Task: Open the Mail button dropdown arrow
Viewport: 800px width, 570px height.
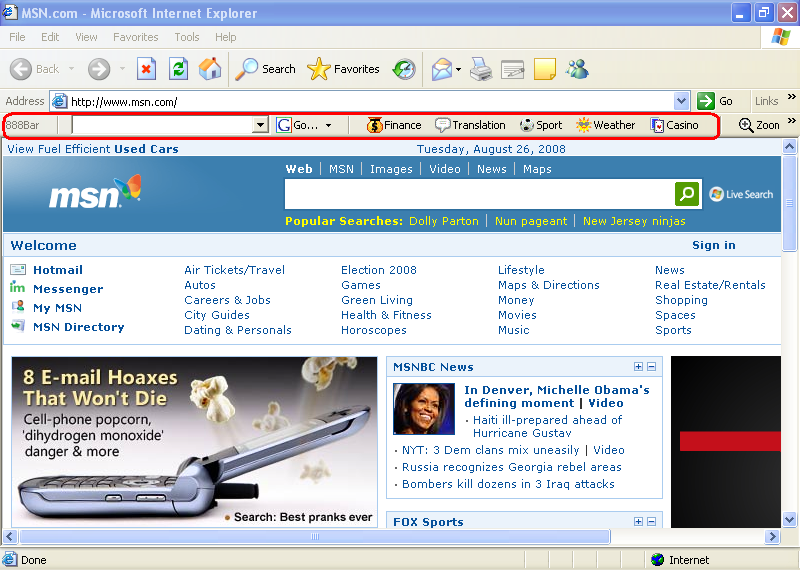Action: click(x=459, y=69)
